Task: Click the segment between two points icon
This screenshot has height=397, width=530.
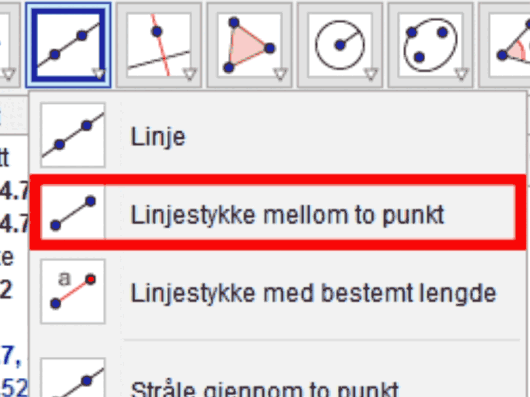Action: (x=73, y=213)
